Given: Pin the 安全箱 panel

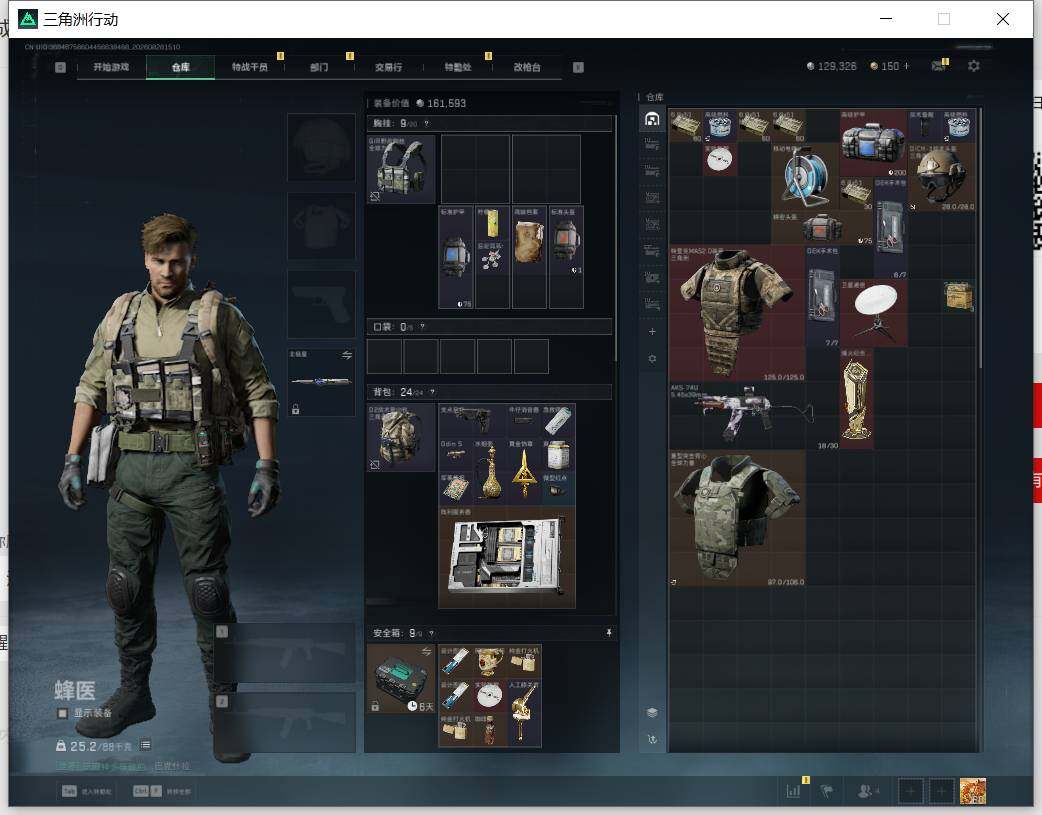Looking at the screenshot, I should point(608,633).
